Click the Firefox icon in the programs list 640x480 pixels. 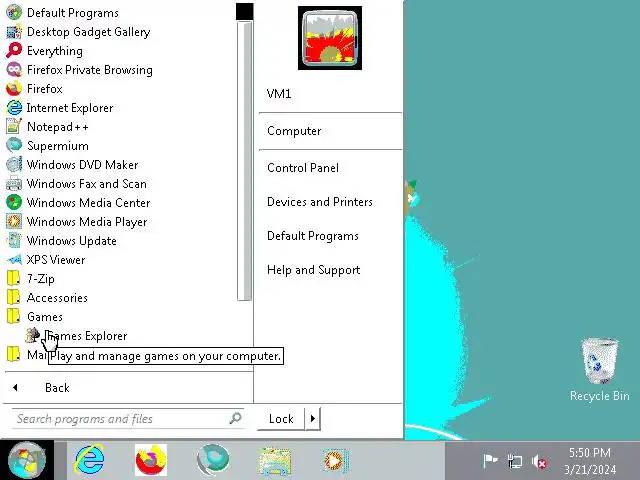pos(14,89)
